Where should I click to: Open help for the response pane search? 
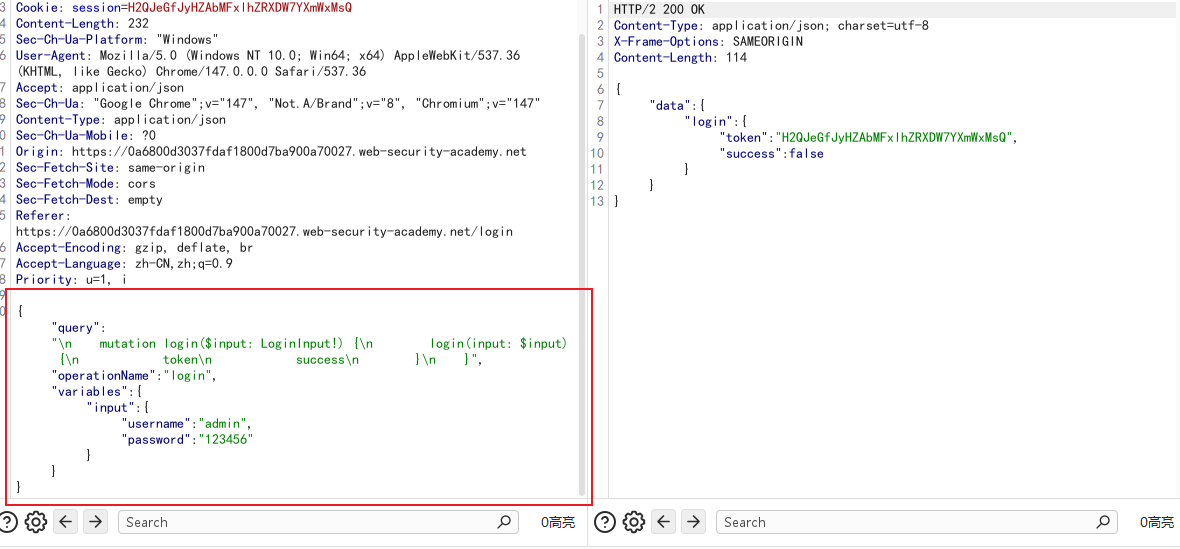coord(605,522)
